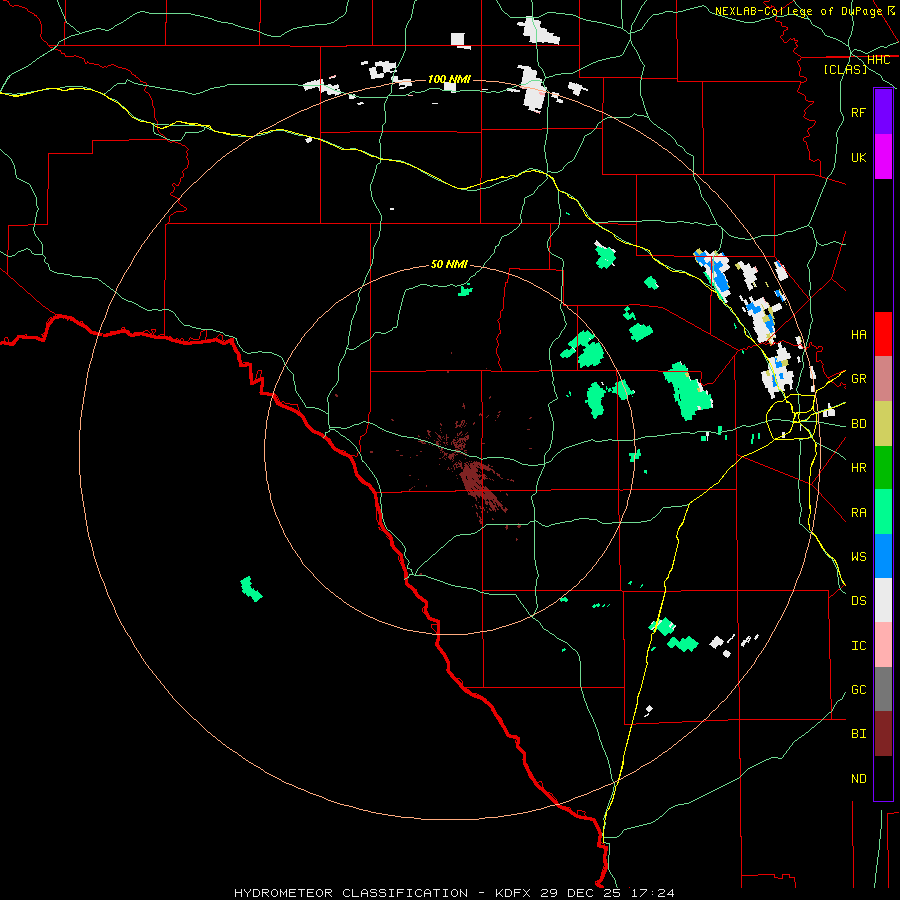Viewport: 900px width, 900px height.
Task: Pick the RA rain legend swatch
Action: click(x=883, y=512)
